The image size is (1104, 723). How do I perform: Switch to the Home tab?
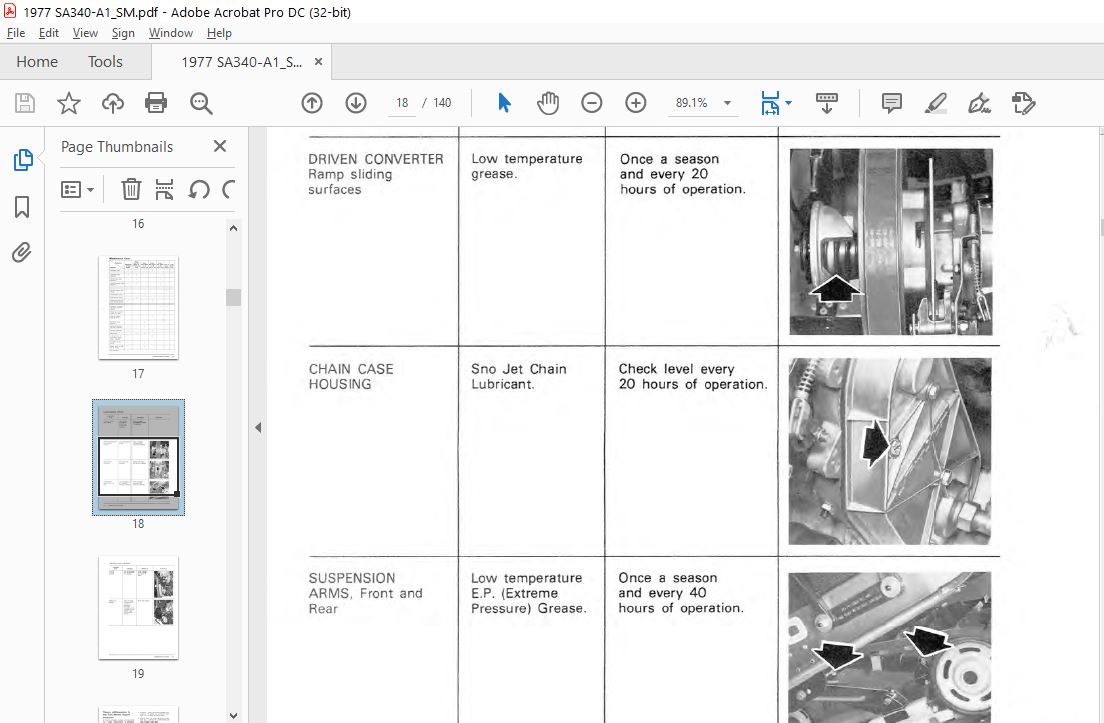(x=37, y=62)
